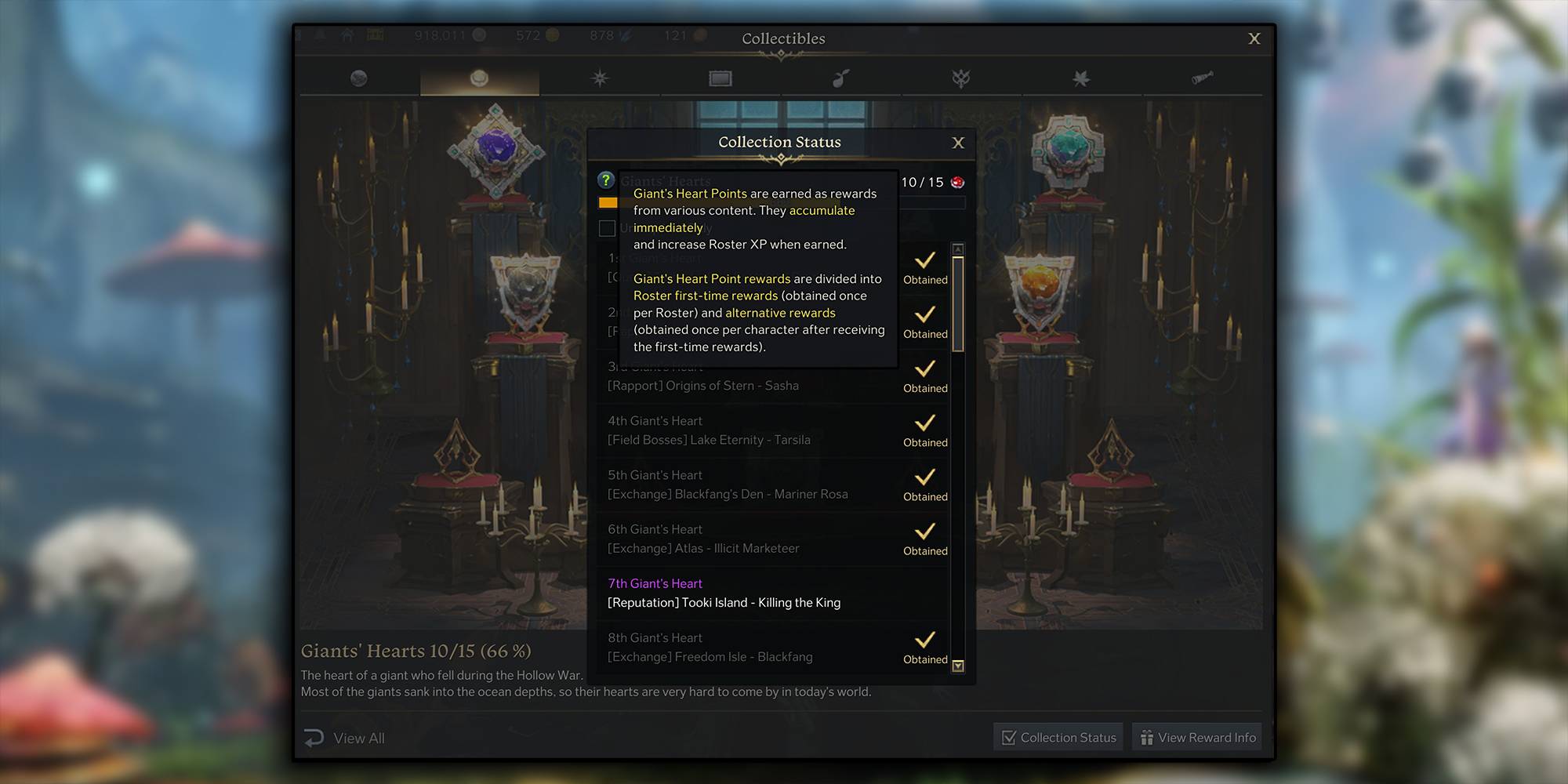The width and height of the screenshot is (1568, 784).
Task: Open the horned emblem collectibles tab
Action: click(961, 78)
